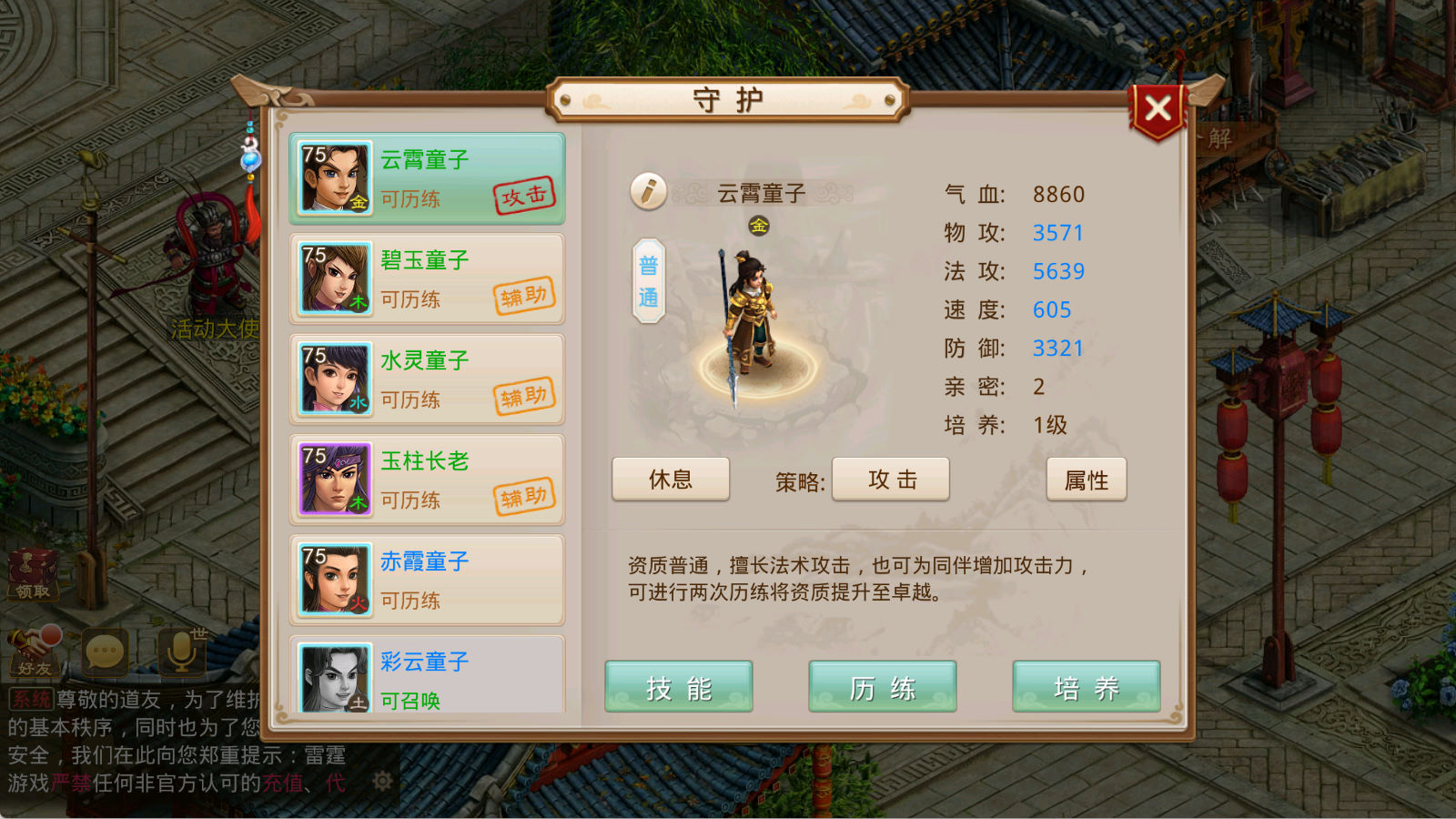Click the 领取 reward chest icon
This screenshot has height=819, width=1456.
pos(33,574)
